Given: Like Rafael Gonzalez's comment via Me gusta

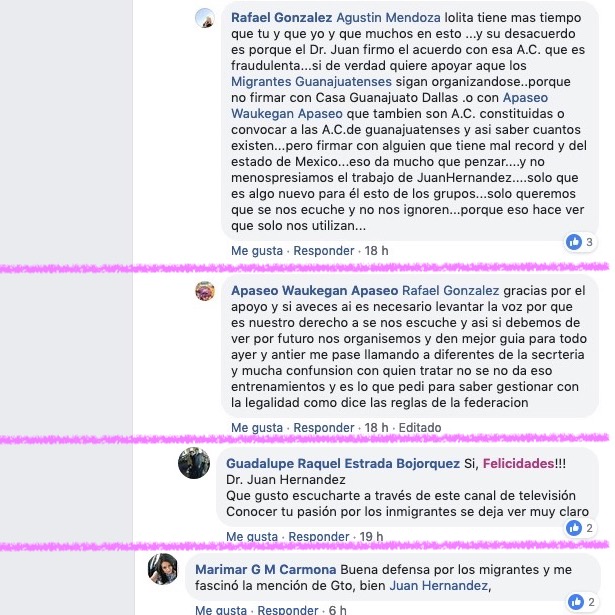Looking at the screenshot, I should [257, 251].
